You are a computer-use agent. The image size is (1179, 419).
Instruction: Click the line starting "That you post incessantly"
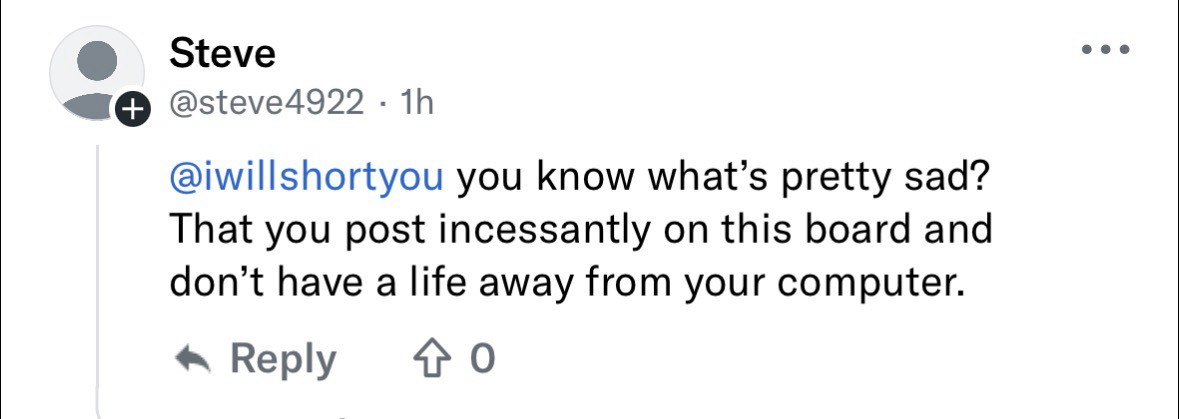pyautogui.click(x=580, y=231)
